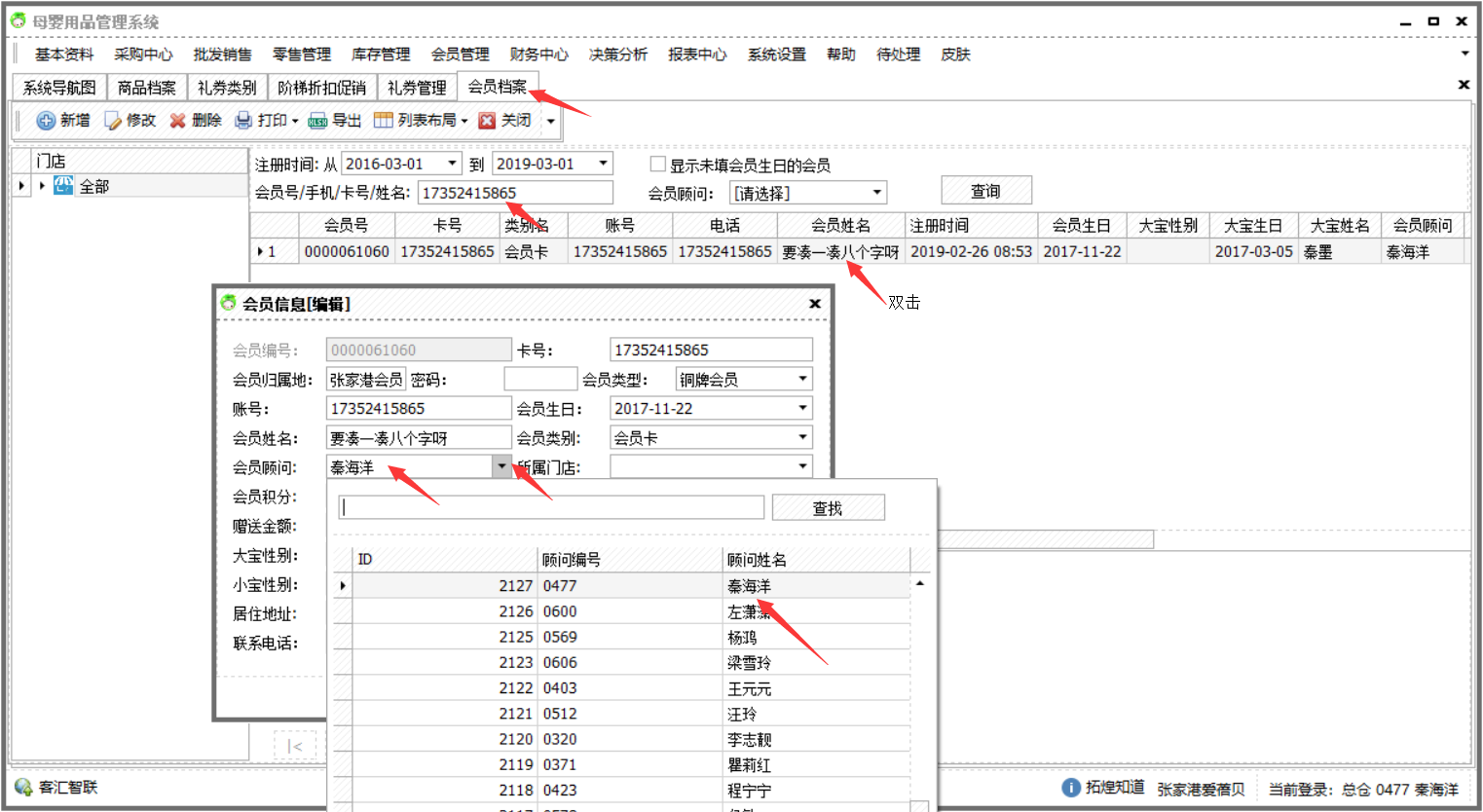Open the 打印 dropdown arrow
The width and height of the screenshot is (1483, 812).
point(295,122)
